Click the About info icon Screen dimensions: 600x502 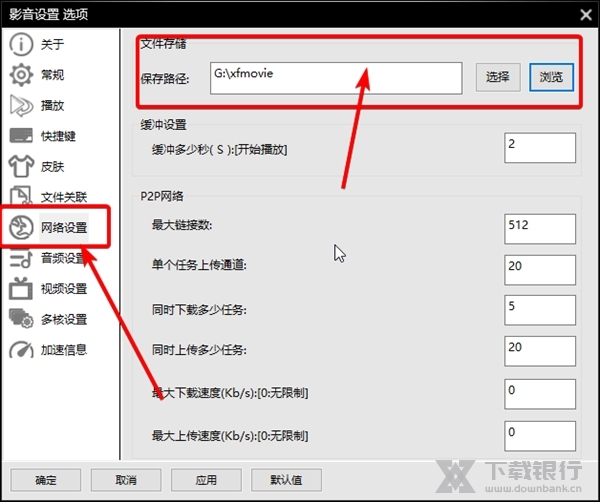(21, 44)
